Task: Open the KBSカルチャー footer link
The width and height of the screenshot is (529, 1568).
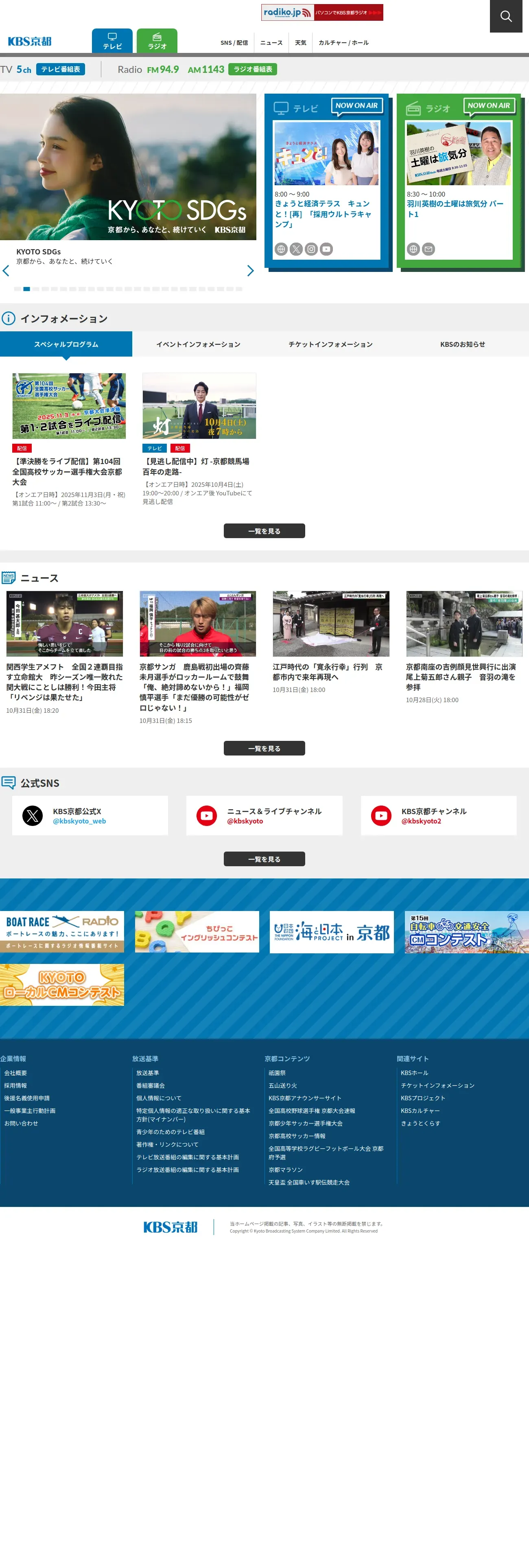Action: coord(420,1110)
